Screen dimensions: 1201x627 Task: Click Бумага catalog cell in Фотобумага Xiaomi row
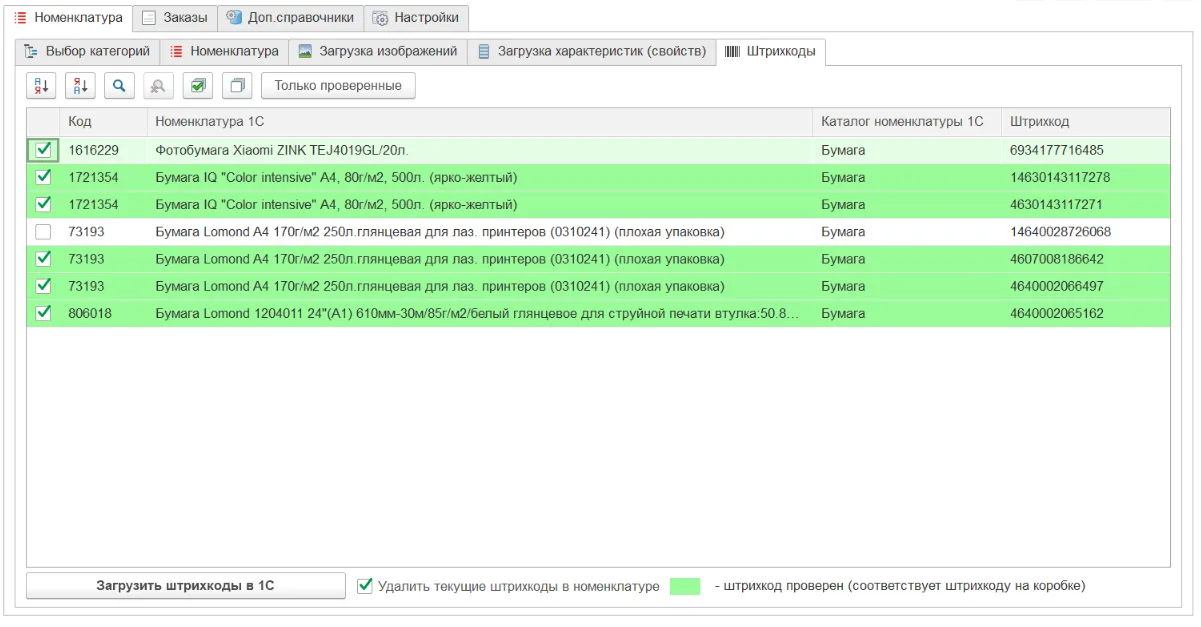click(907, 150)
